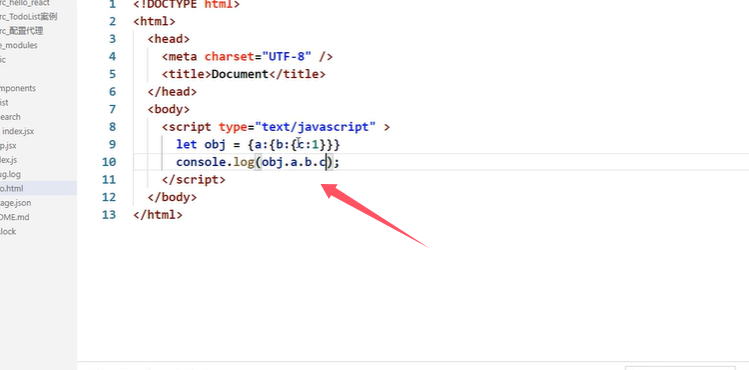Click the <html> tag on line 2
This screenshot has width=749, height=370.
154,21
